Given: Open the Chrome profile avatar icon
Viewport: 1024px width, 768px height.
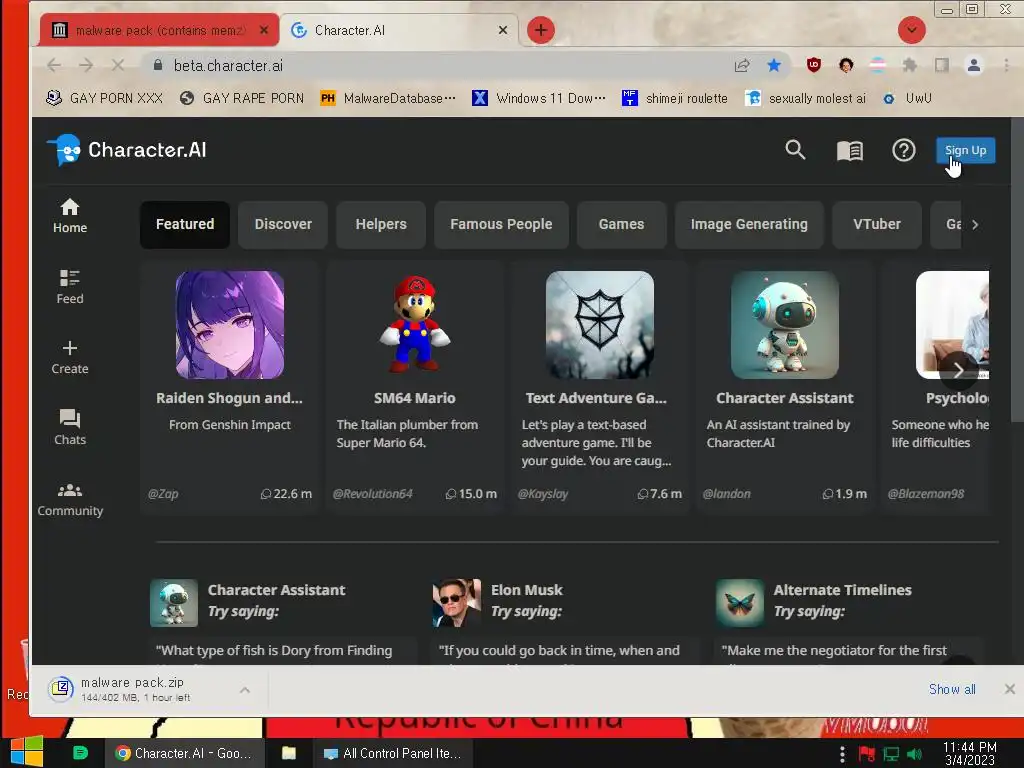Looking at the screenshot, I should [974, 65].
